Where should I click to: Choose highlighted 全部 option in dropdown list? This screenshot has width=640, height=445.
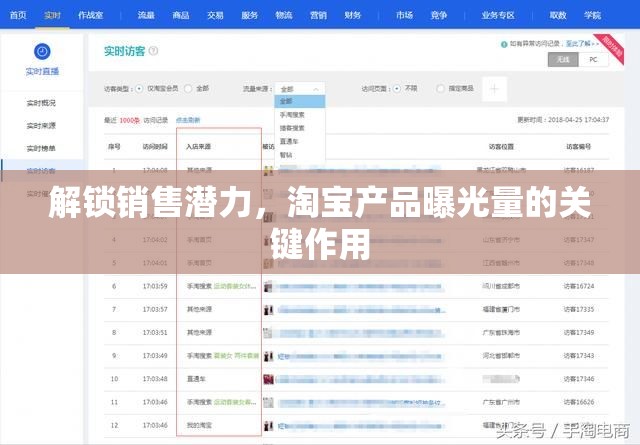point(300,101)
